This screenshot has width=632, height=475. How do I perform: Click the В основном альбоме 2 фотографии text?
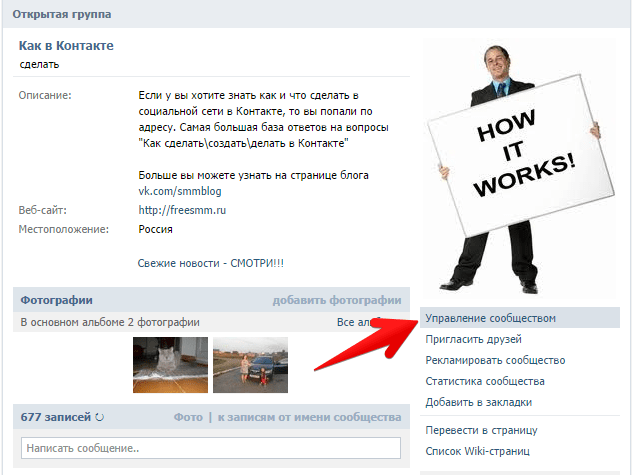pos(110,322)
